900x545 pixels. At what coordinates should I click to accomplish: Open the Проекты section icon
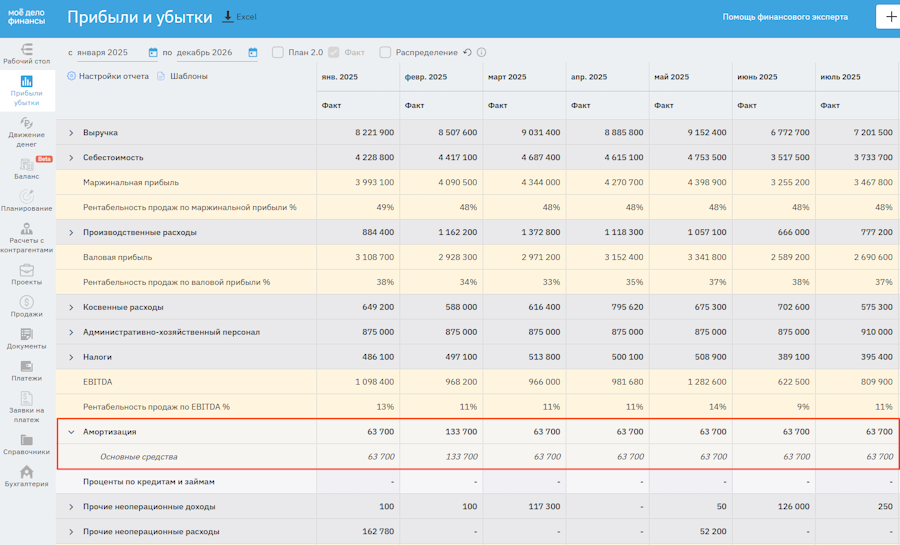tap(27, 274)
